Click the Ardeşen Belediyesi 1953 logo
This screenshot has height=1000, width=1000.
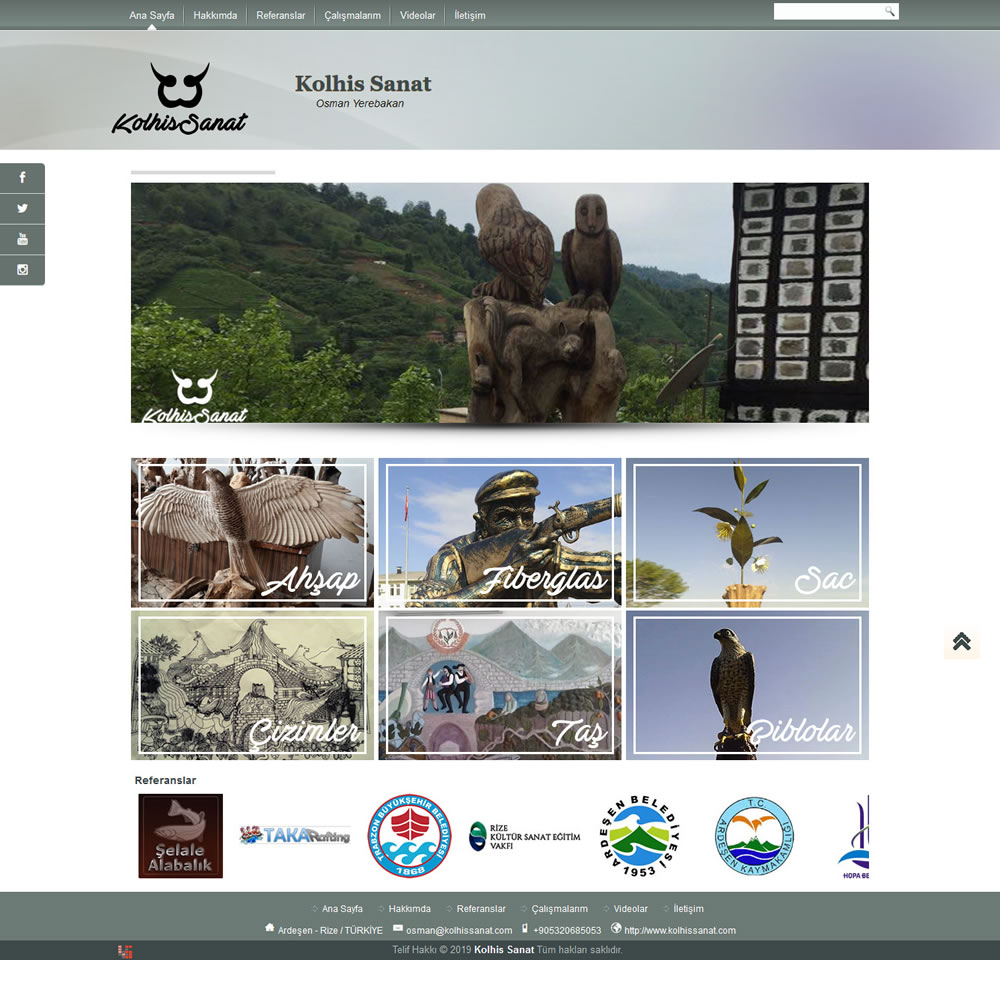(x=640, y=835)
